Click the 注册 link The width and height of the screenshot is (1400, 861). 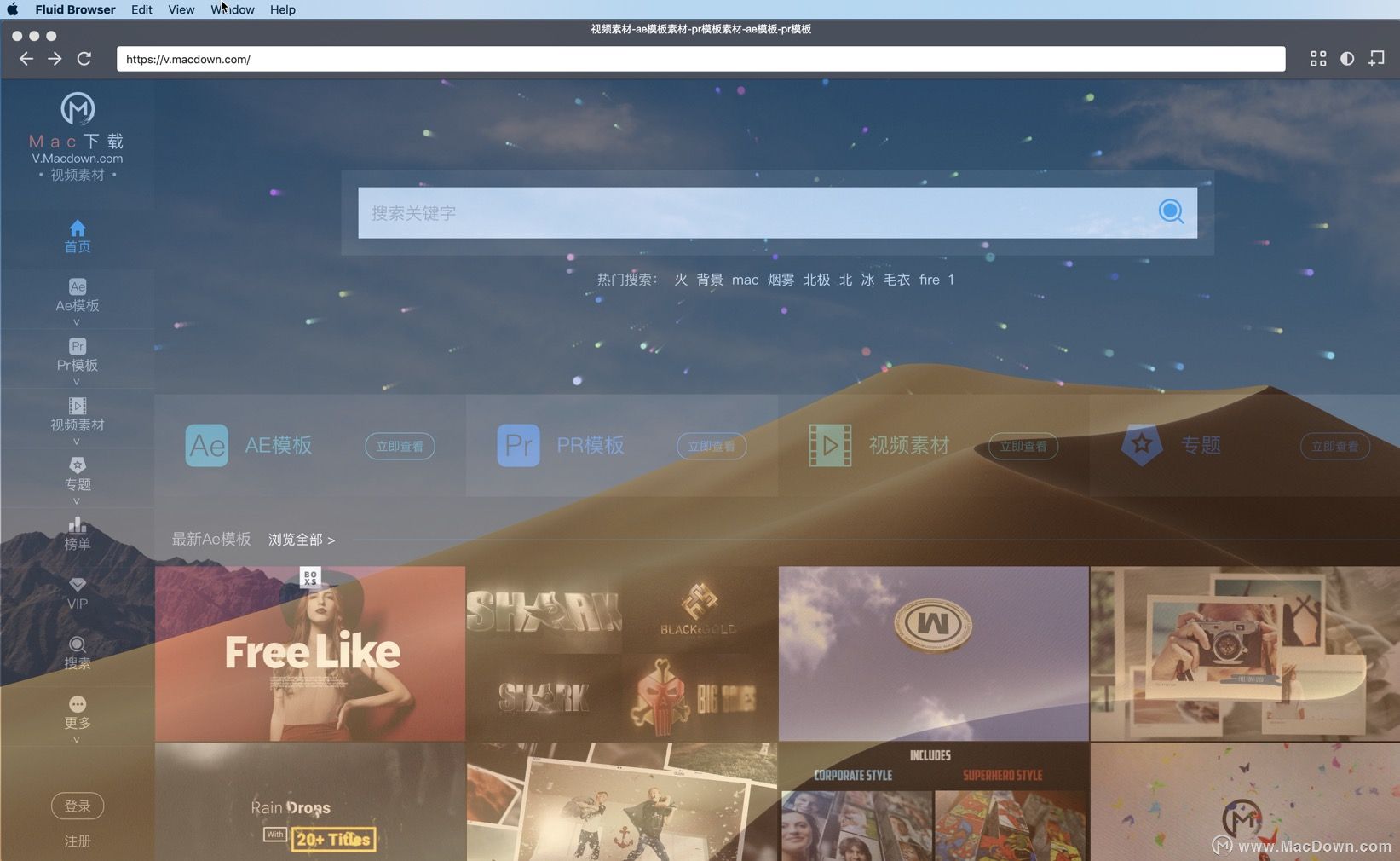[x=78, y=841]
